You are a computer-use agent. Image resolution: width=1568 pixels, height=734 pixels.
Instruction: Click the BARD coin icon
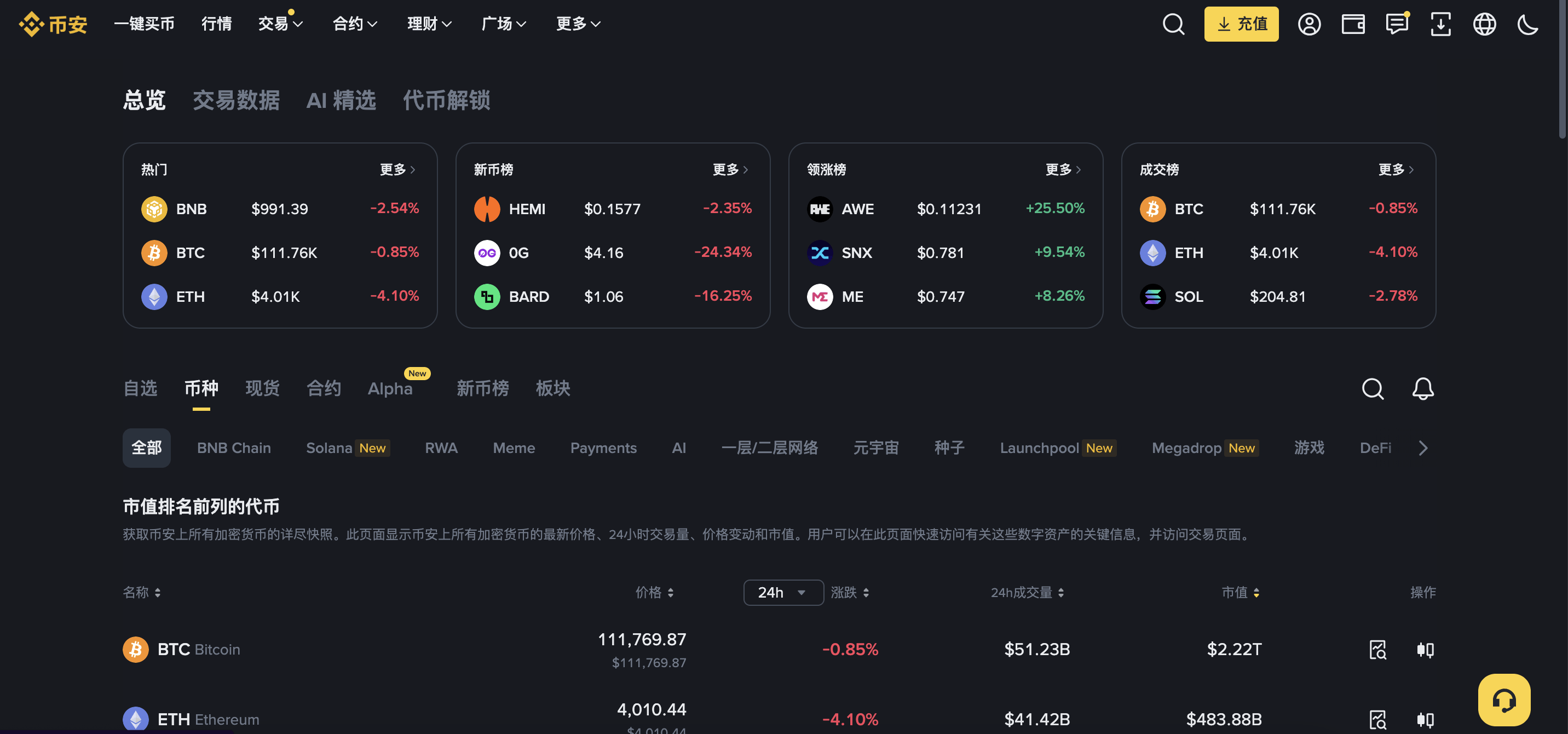[x=487, y=297]
